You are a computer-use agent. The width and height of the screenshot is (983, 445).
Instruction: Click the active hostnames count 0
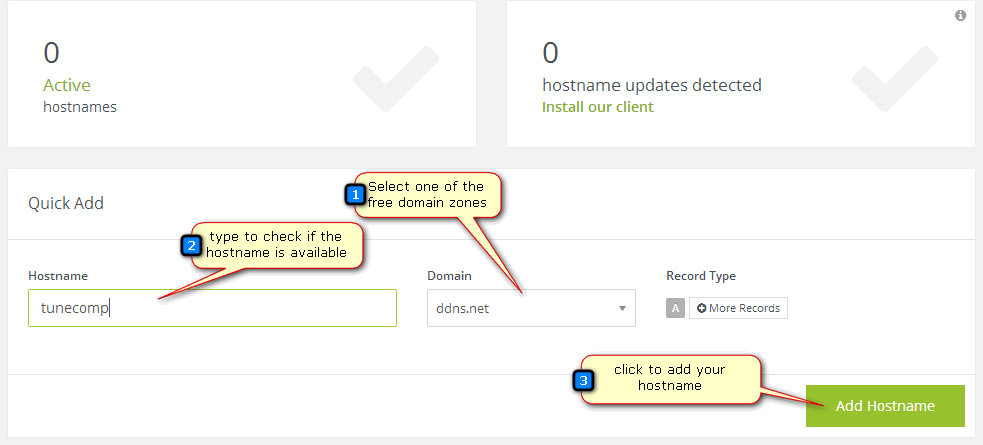(51, 53)
